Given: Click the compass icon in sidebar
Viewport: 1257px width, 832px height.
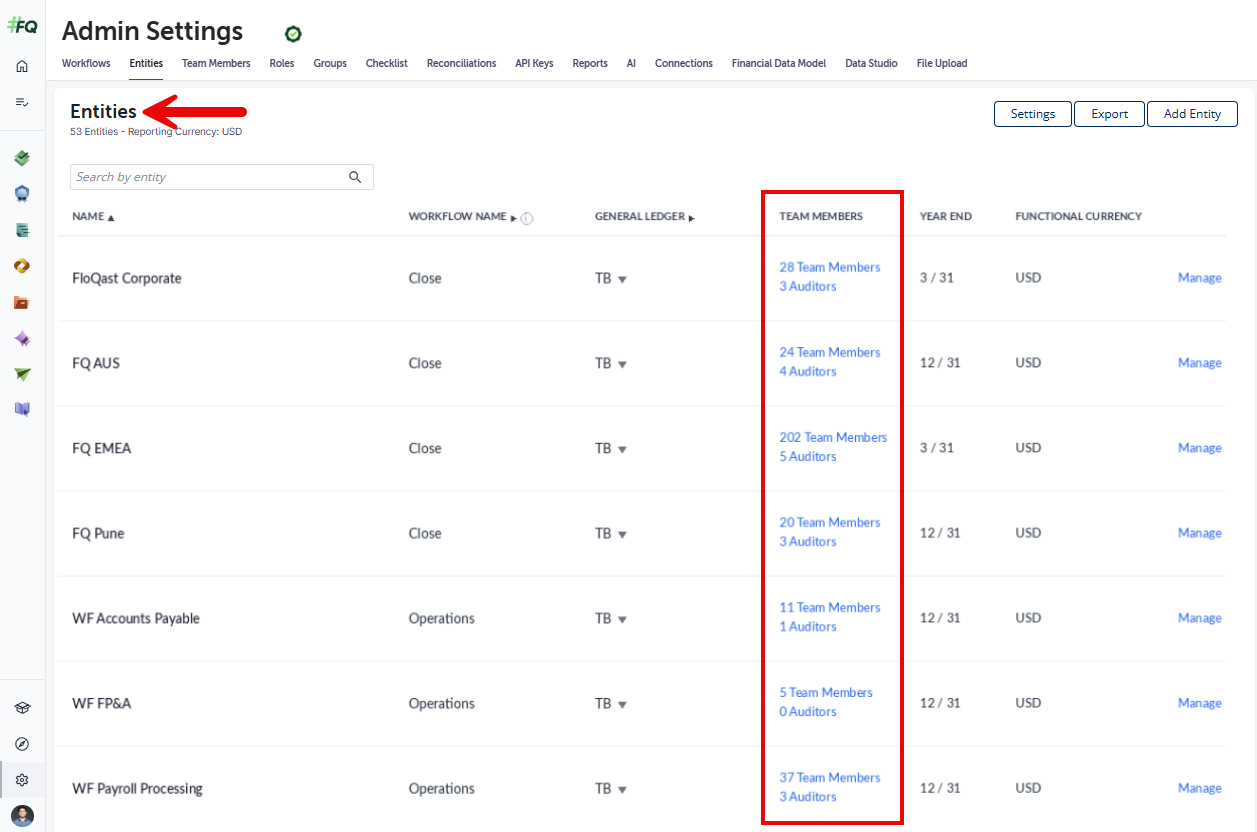Looking at the screenshot, I should tap(22, 744).
